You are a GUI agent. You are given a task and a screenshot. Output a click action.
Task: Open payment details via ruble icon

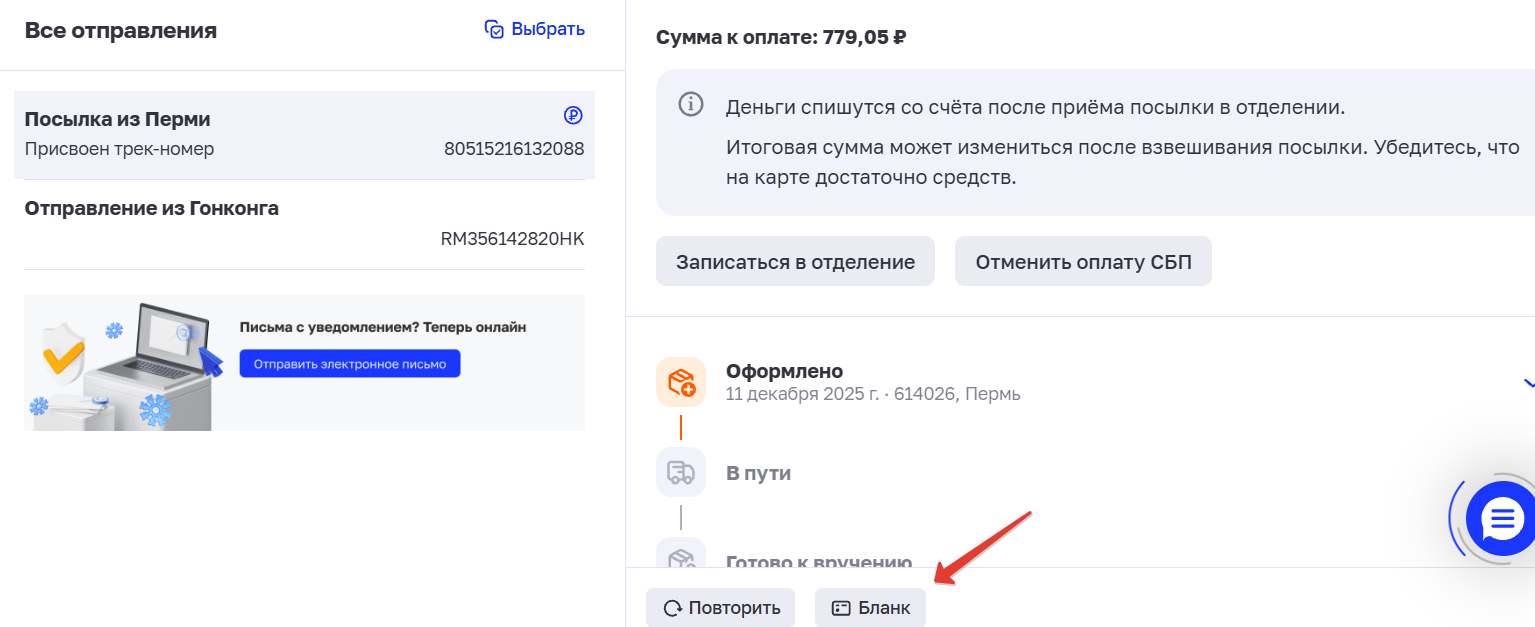[x=571, y=115]
